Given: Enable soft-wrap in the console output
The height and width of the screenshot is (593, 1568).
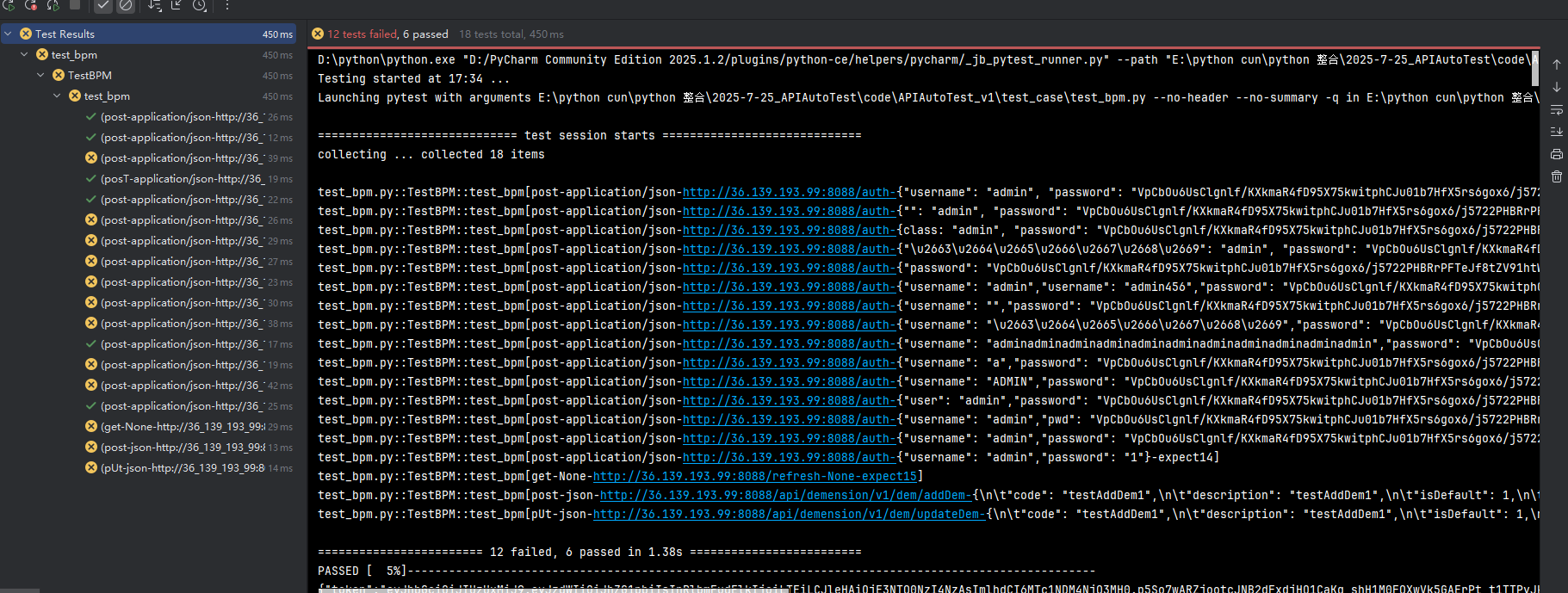Looking at the screenshot, I should click(x=1557, y=109).
